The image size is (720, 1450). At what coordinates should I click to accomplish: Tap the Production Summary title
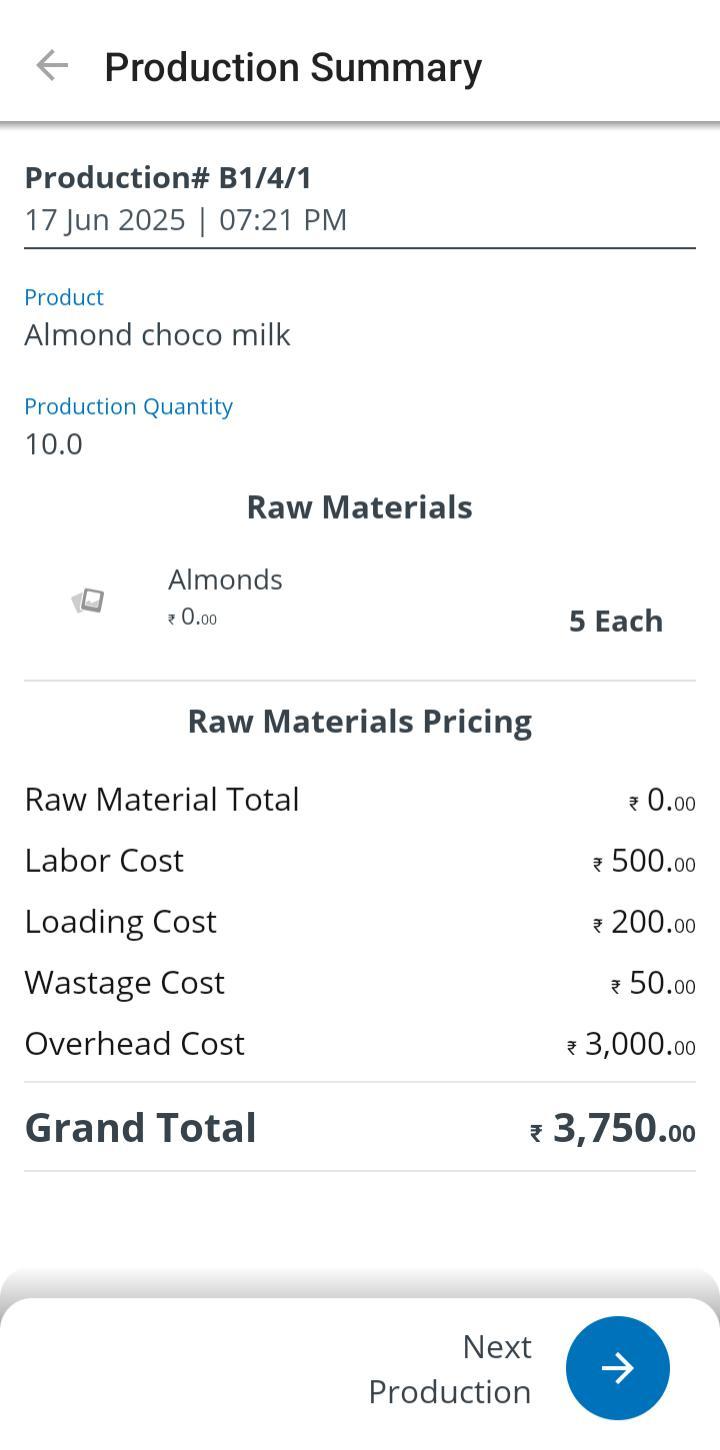[x=293, y=67]
